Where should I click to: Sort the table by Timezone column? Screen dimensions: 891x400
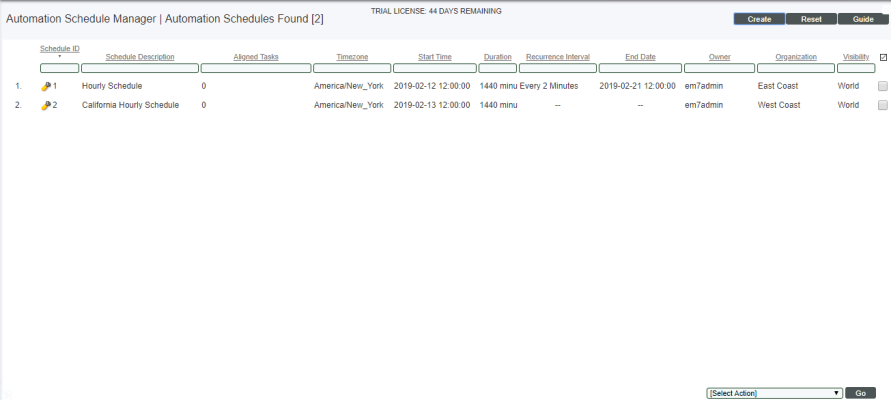[352, 57]
